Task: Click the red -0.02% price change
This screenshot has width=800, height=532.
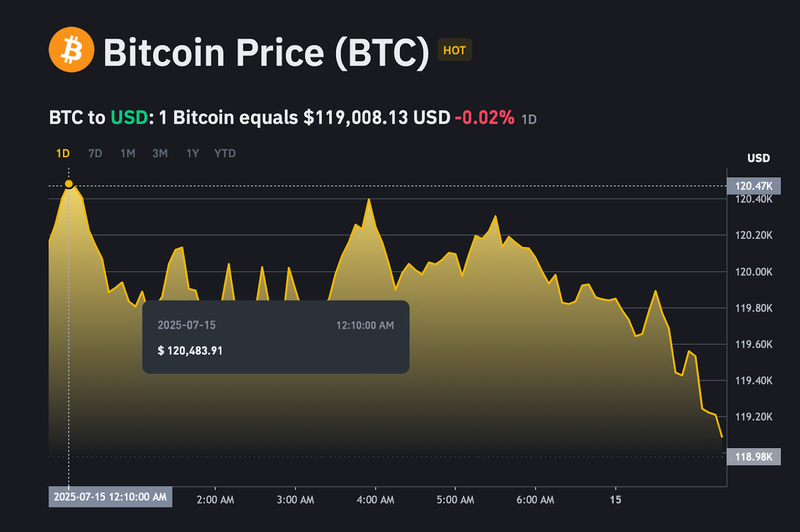Action: tap(484, 117)
